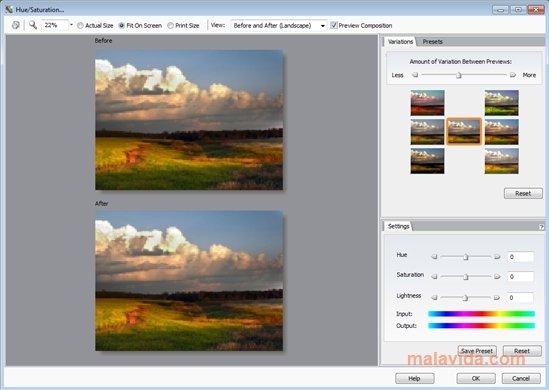Image resolution: width=549 pixels, height=390 pixels.
Task: Decrease Saturation with left arrow
Action: (x=434, y=277)
